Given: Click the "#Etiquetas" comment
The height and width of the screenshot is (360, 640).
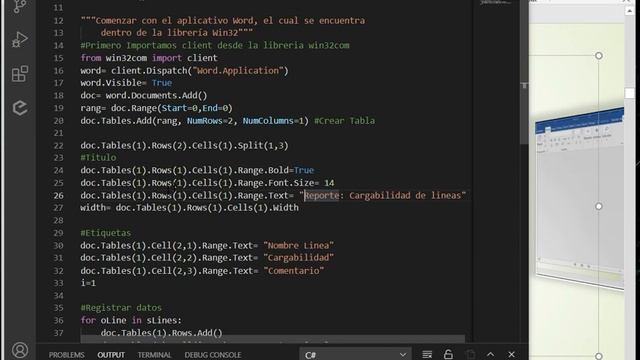Looking at the screenshot, I should [x=106, y=233].
